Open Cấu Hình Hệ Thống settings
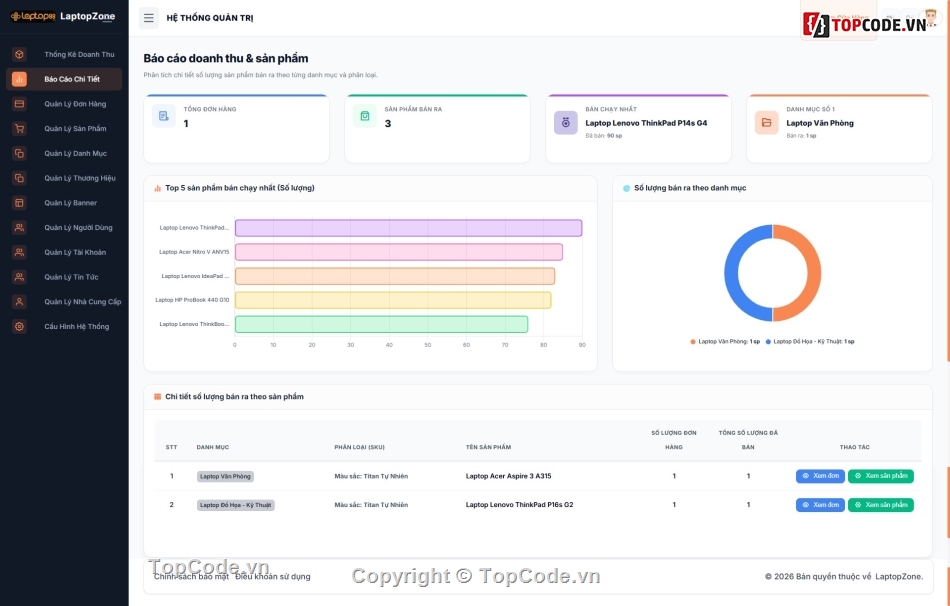 click(64, 327)
